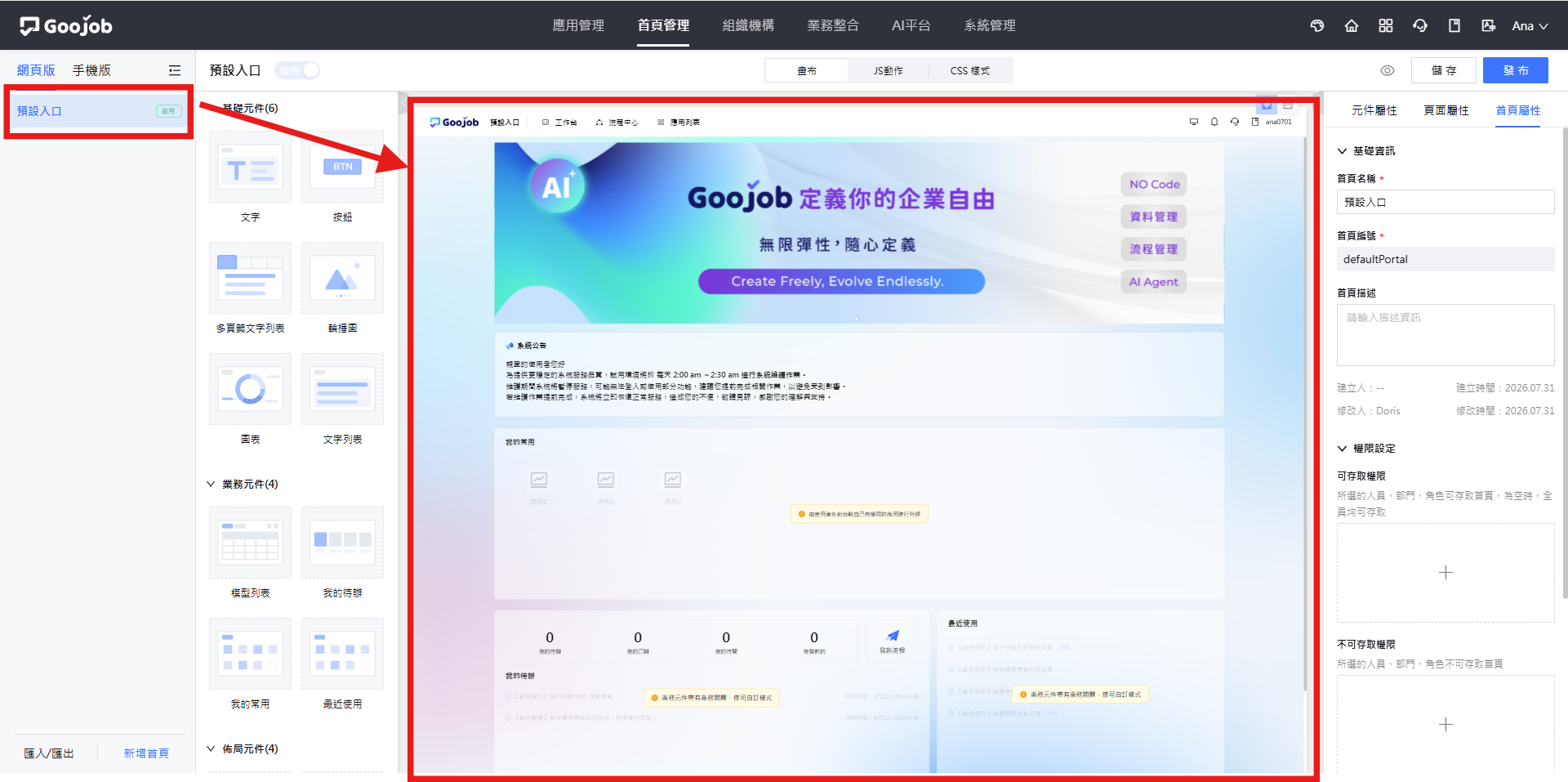
Task: Click the 發布 publish button
Action: (1516, 70)
